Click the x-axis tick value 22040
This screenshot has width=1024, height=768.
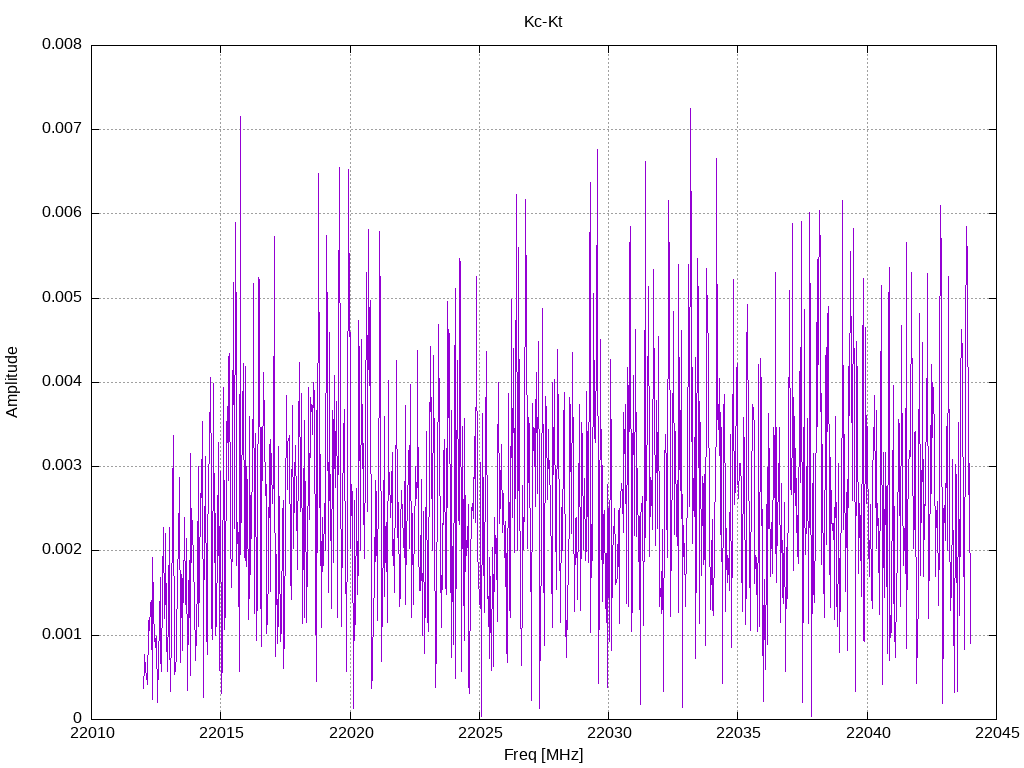tap(867, 733)
